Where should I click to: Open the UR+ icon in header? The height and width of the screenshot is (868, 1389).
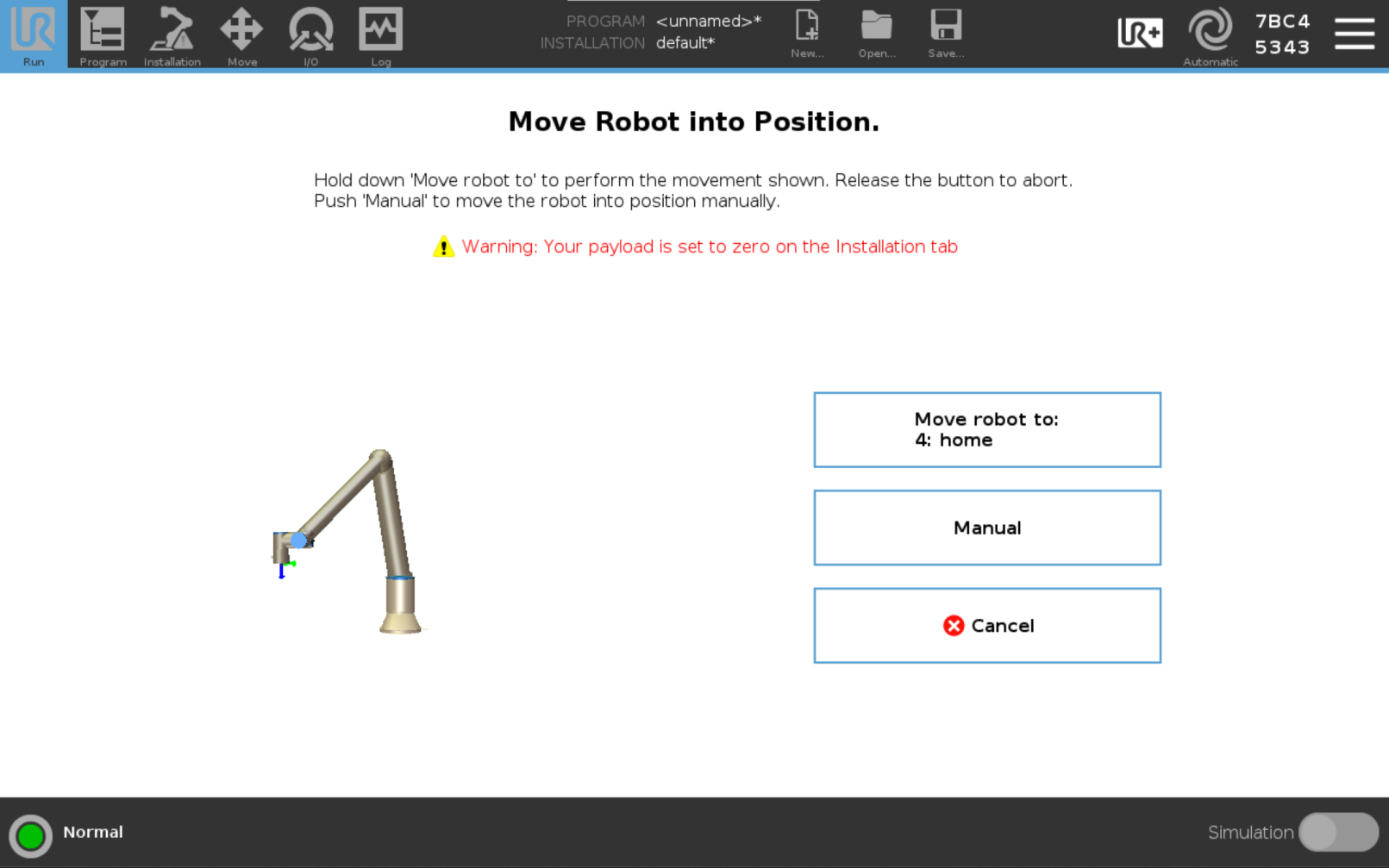point(1140,34)
